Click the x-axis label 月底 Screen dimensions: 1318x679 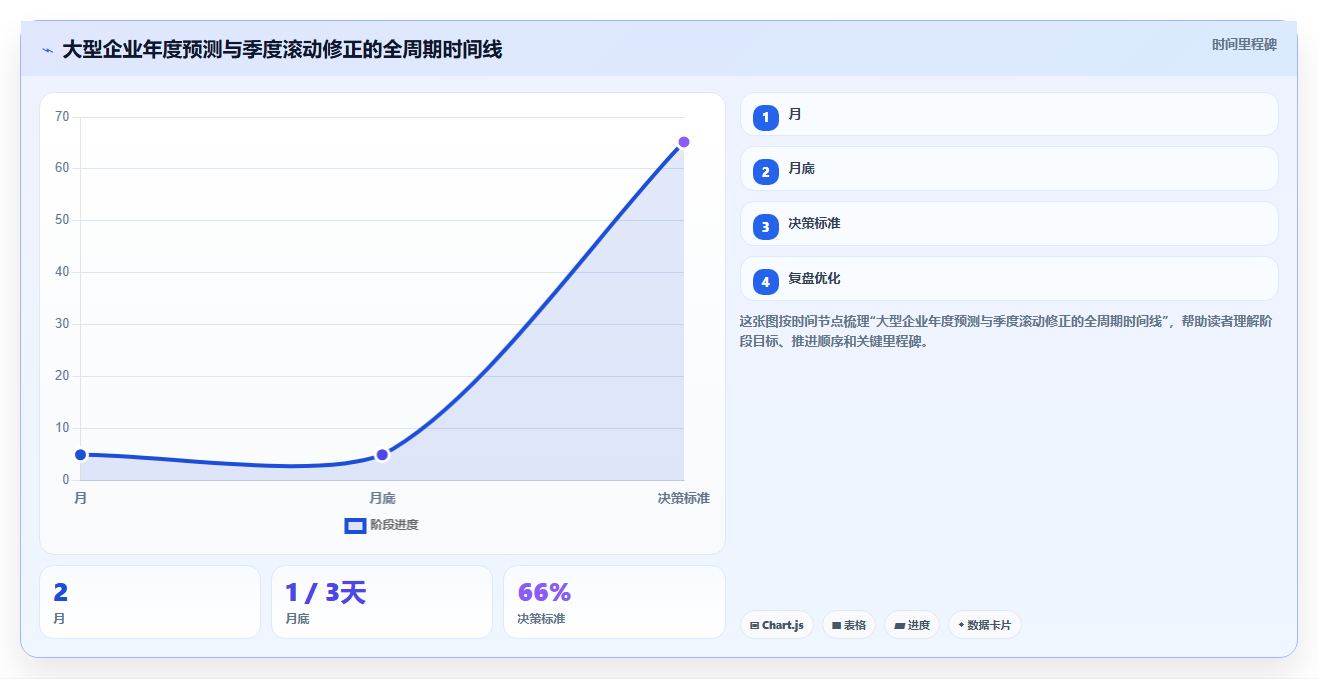[x=382, y=498]
